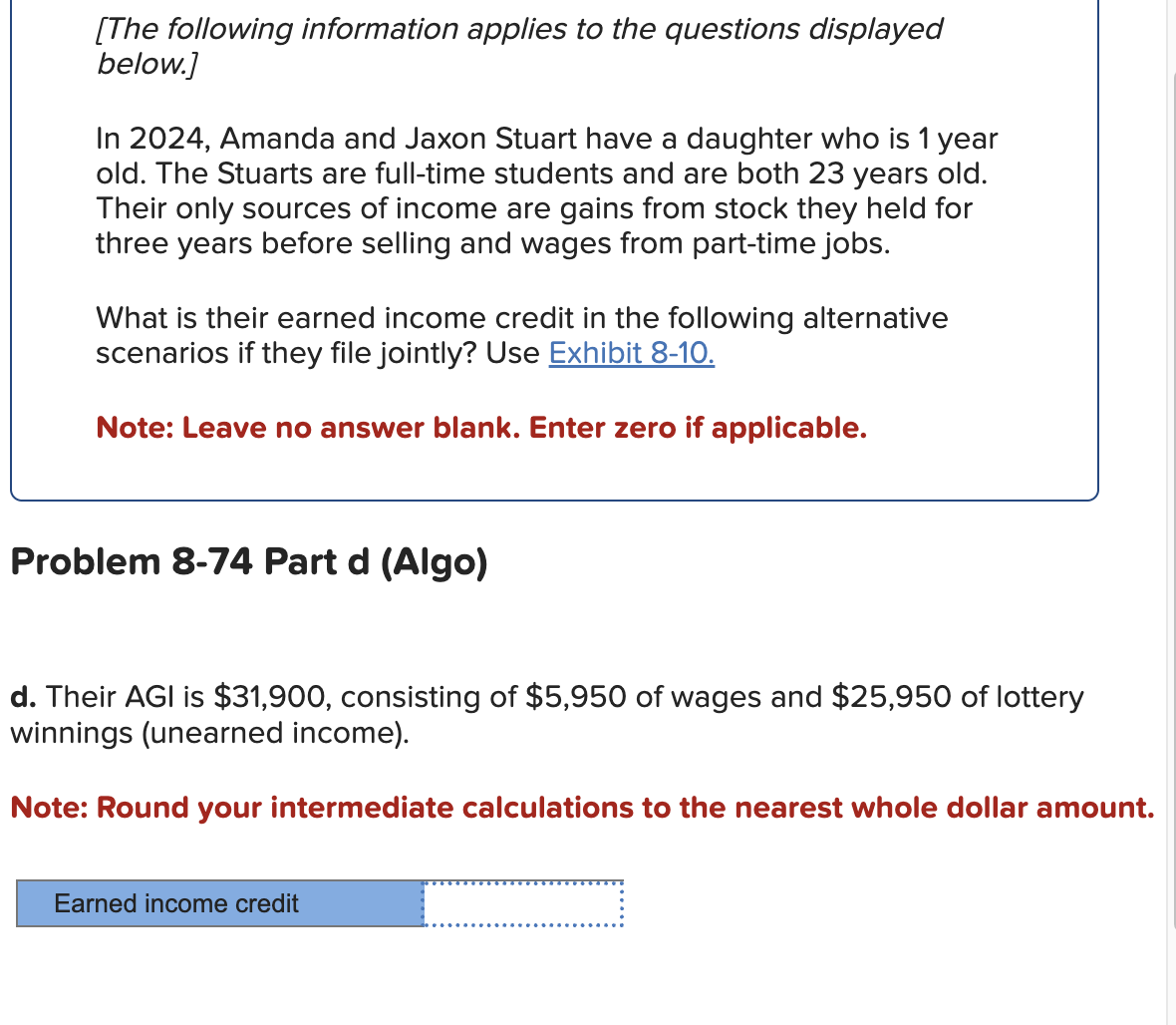This screenshot has width=1176, height=1025.
Task: Click the rounding note in red text
Action: (x=581, y=808)
